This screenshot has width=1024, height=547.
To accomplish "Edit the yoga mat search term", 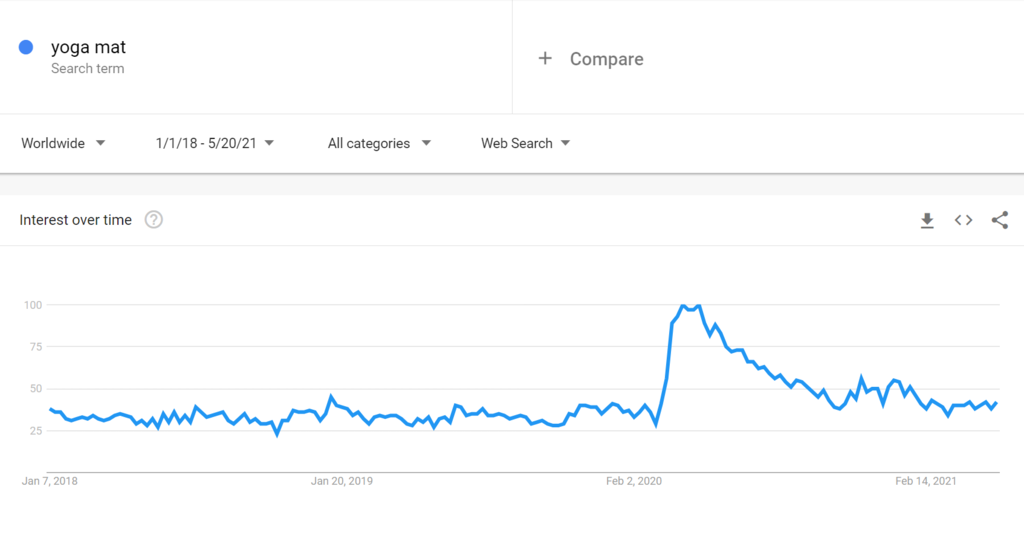I will (88, 47).
